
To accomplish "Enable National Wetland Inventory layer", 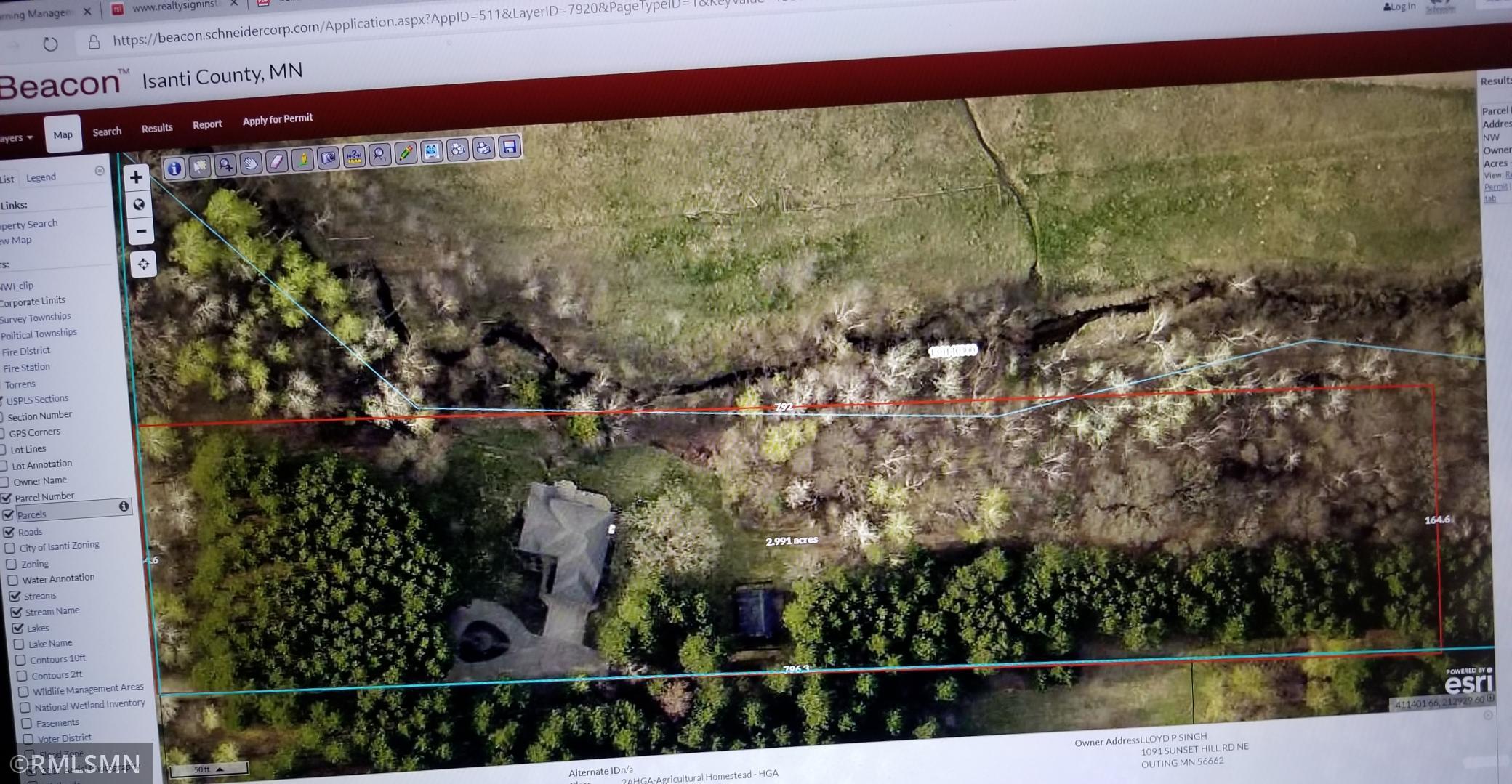I will pyautogui.click(x=25, y=708).
